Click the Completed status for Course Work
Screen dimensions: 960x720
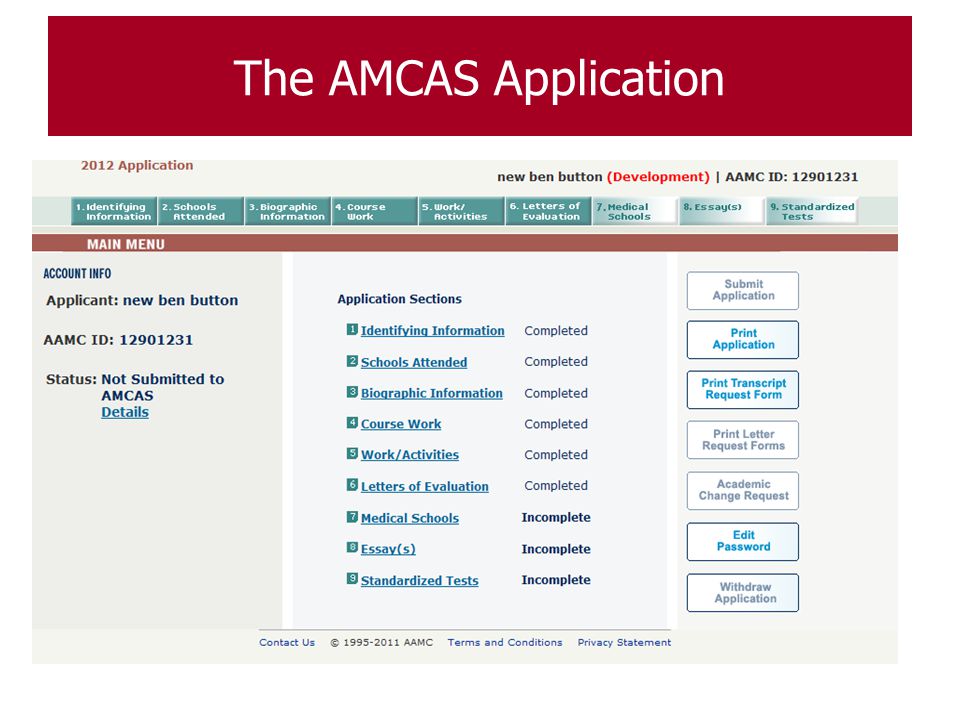coord(556,424)
